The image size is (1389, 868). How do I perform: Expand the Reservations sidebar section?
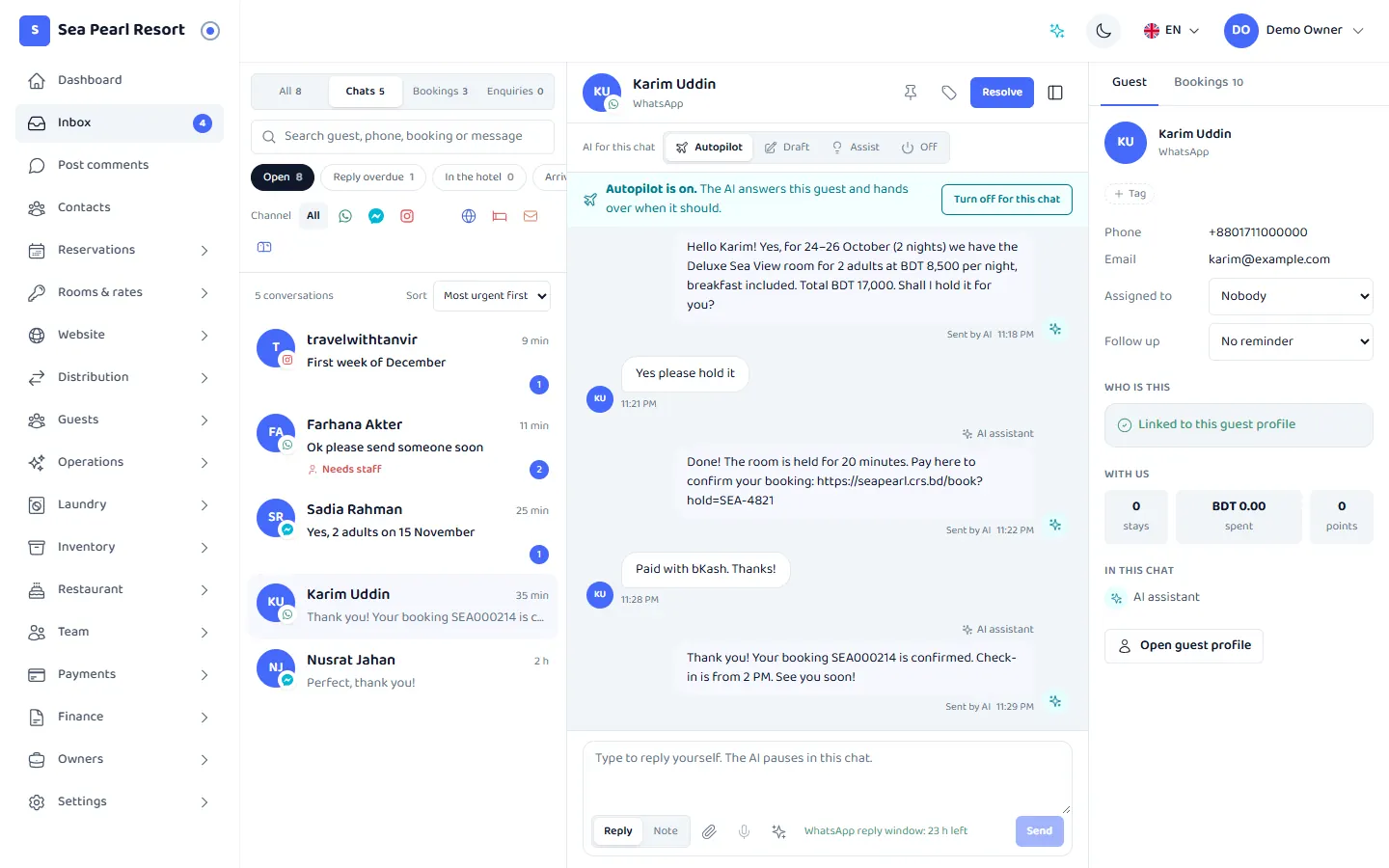(120, 250)
